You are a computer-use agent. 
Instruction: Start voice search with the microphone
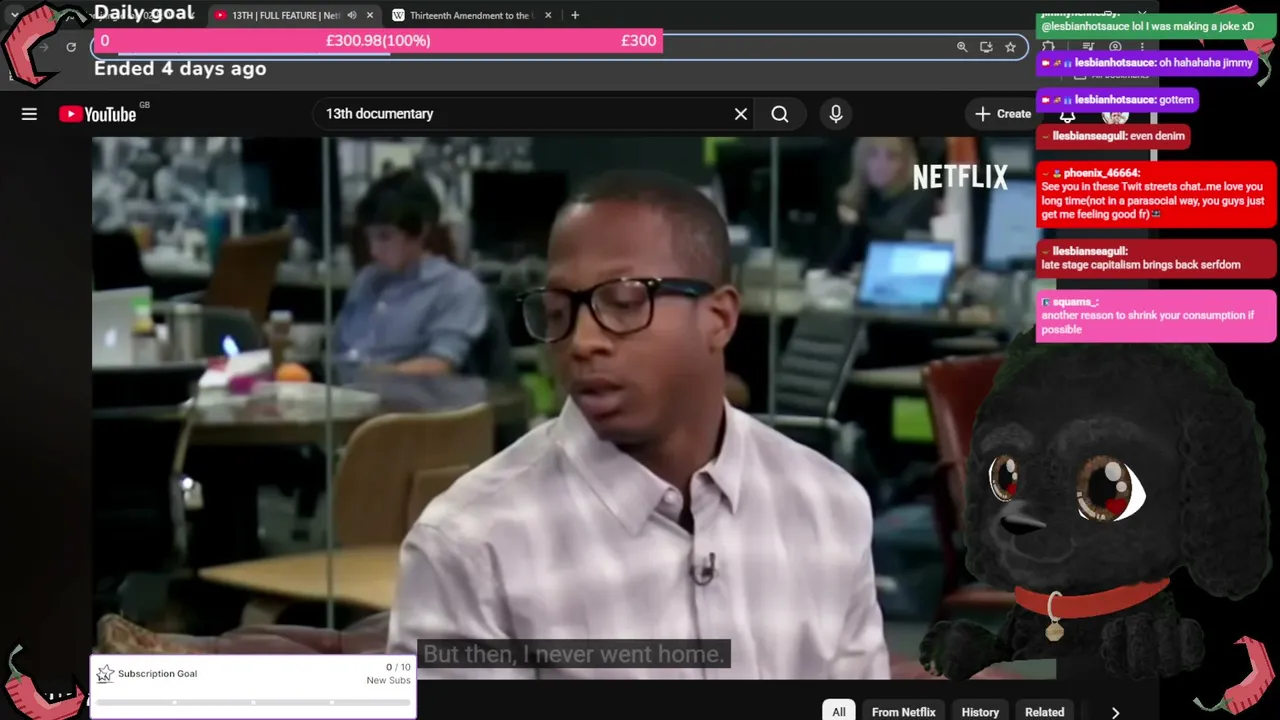tap(836, 114)
